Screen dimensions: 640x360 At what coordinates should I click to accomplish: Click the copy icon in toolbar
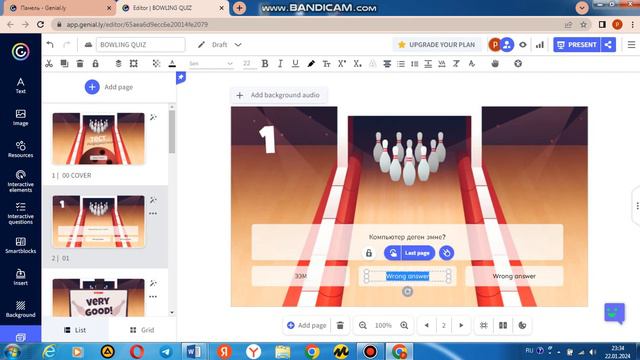click(x=64, y=64)
